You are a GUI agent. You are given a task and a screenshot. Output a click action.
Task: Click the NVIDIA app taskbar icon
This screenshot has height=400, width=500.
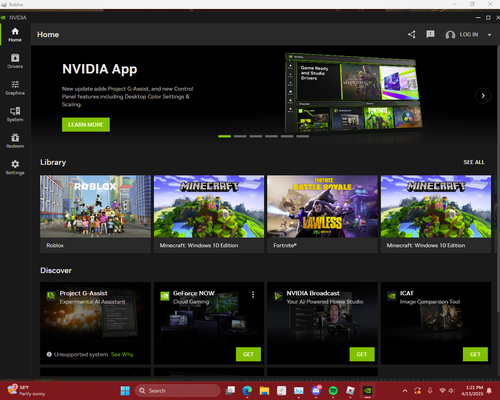[x=367, y=391]
